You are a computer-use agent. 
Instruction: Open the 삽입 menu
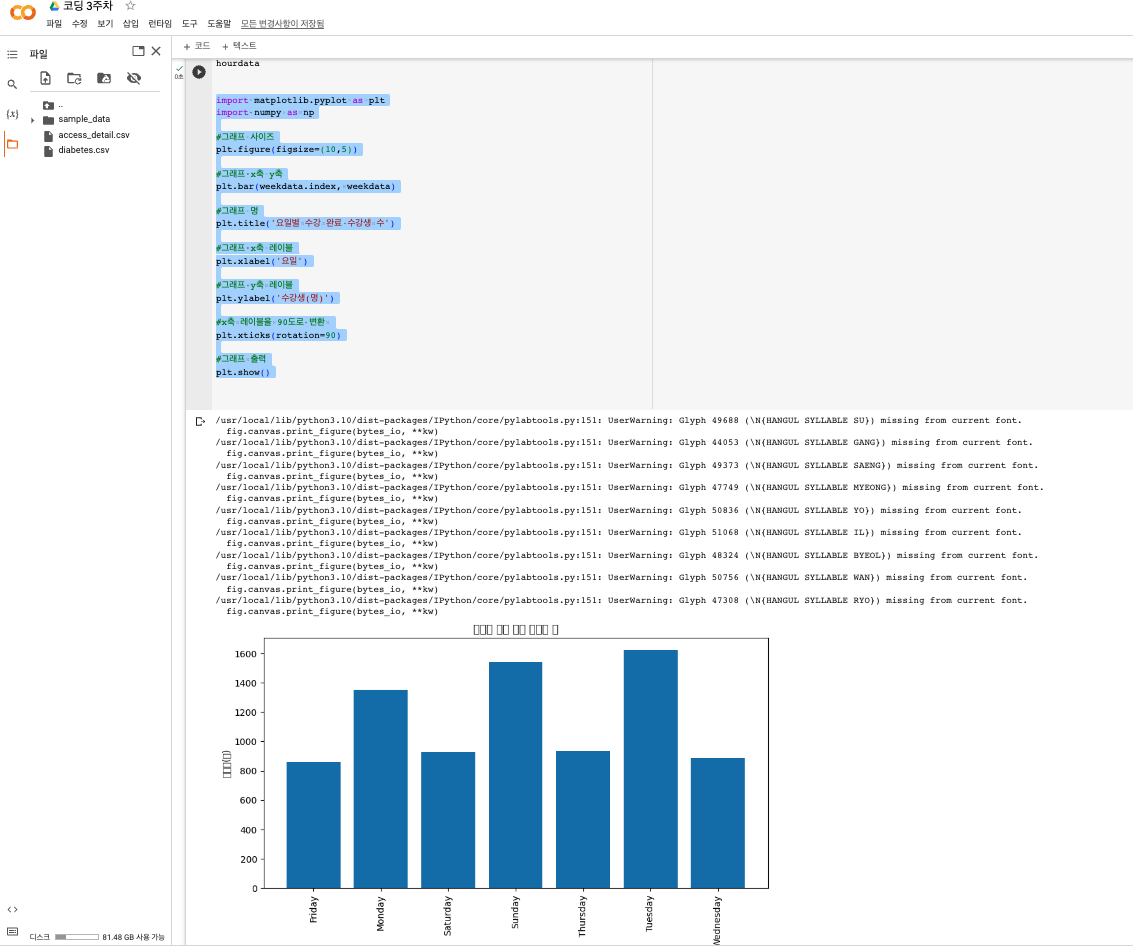131,24
